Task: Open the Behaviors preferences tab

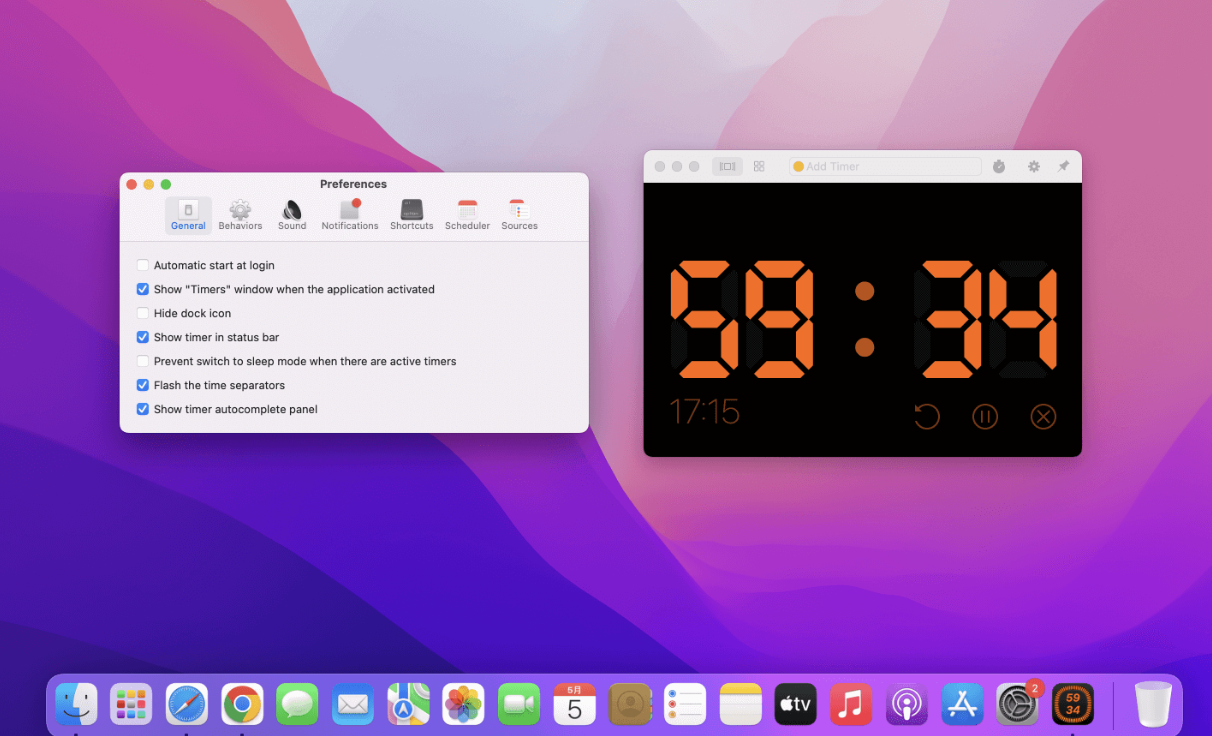Action: click(x=240, y=215)
